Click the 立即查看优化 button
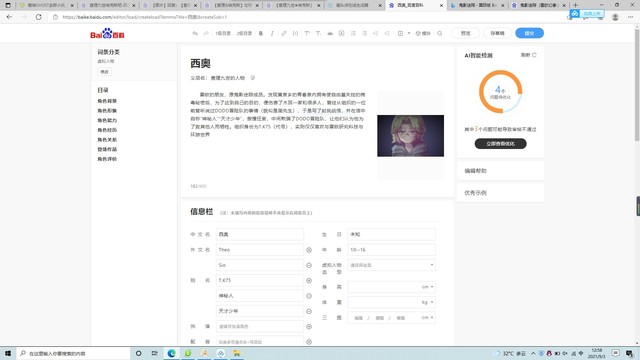640x360 pixels. (x=500, y=144)
